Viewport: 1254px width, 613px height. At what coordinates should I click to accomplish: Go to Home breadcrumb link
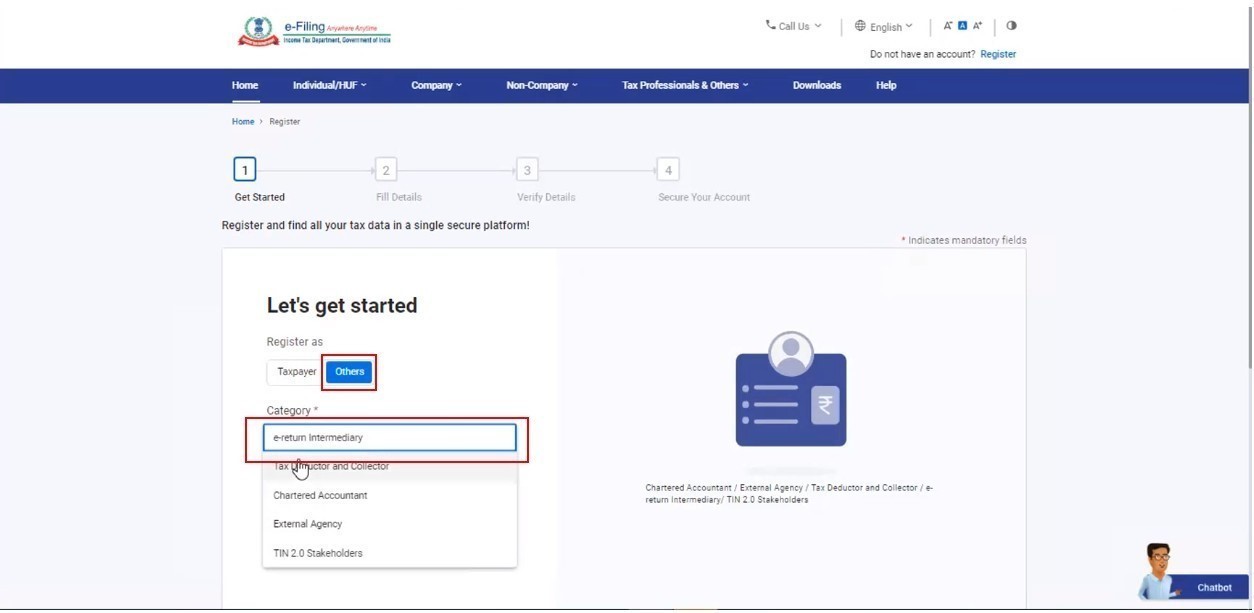point(243,122)
